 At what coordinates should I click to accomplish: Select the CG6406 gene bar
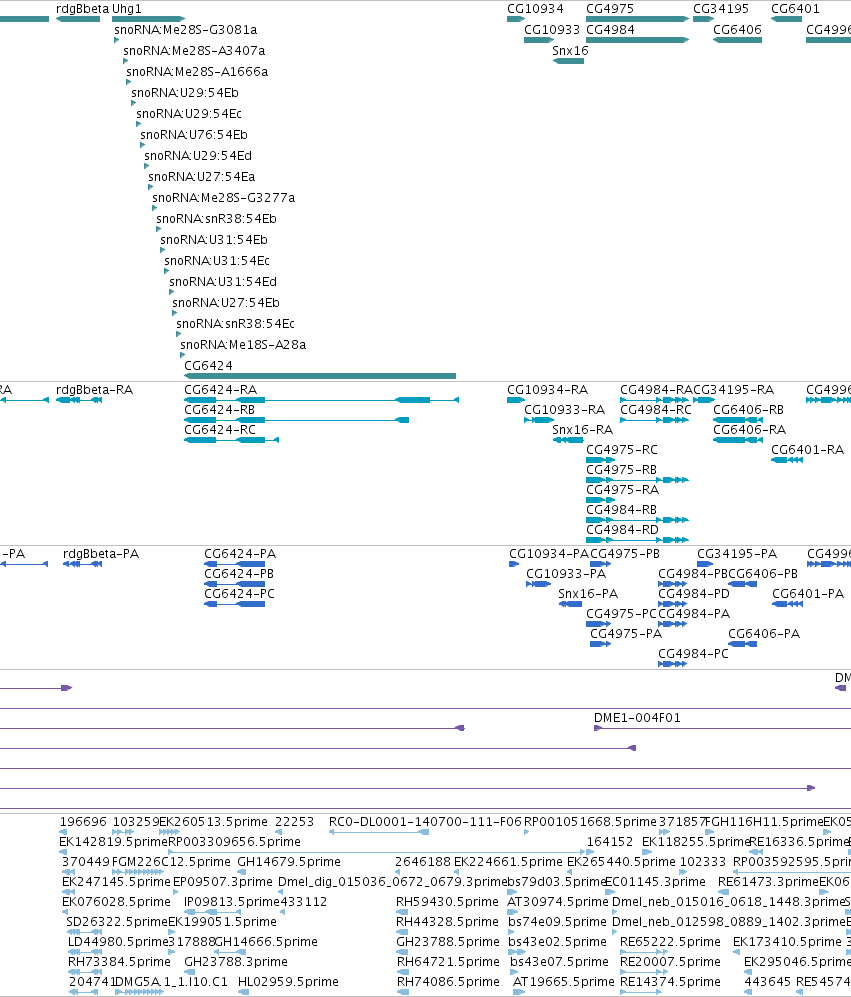click(x=737, y=40)
